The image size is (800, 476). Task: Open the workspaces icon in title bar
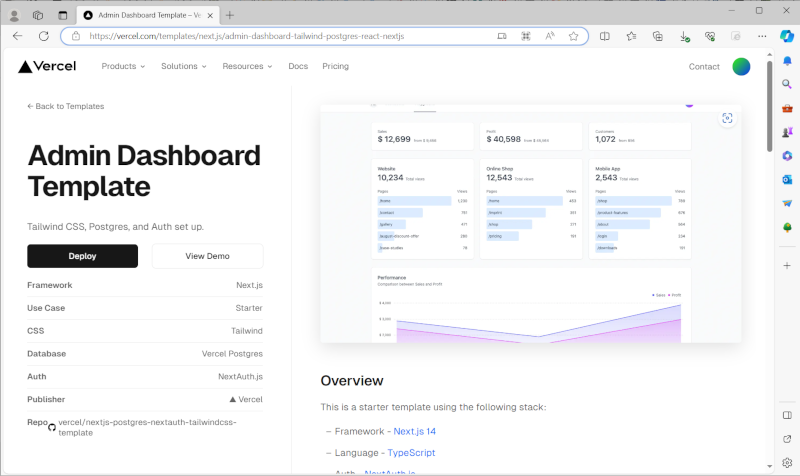(x=38, y=15)
